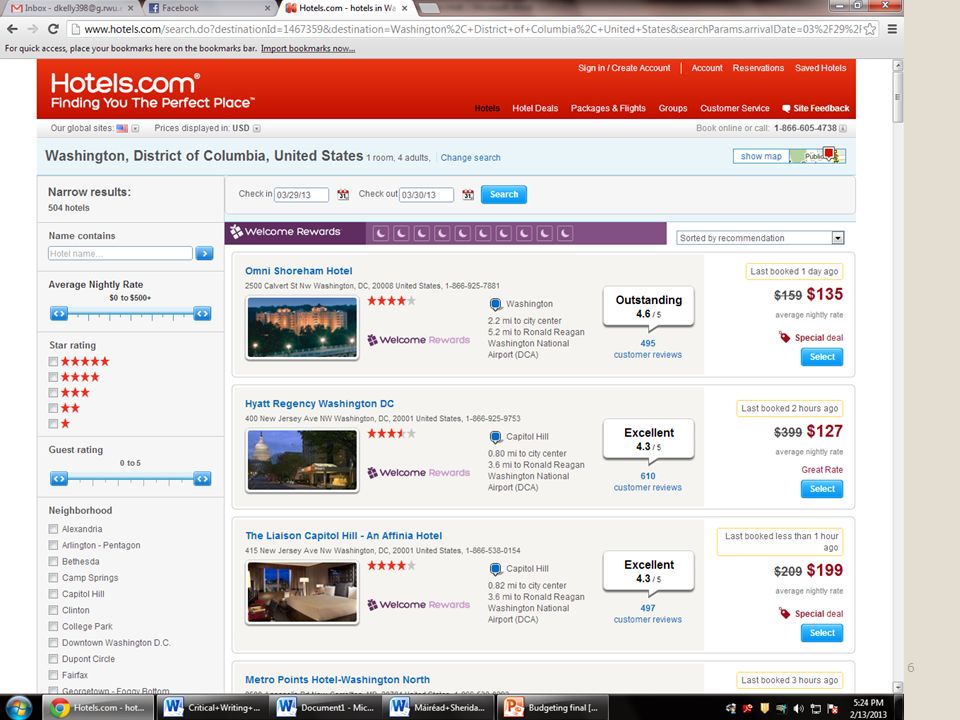Click the last Welcome Rewards moon icon
The width and height of the screenshot is (960, 720).
(565, 233)
